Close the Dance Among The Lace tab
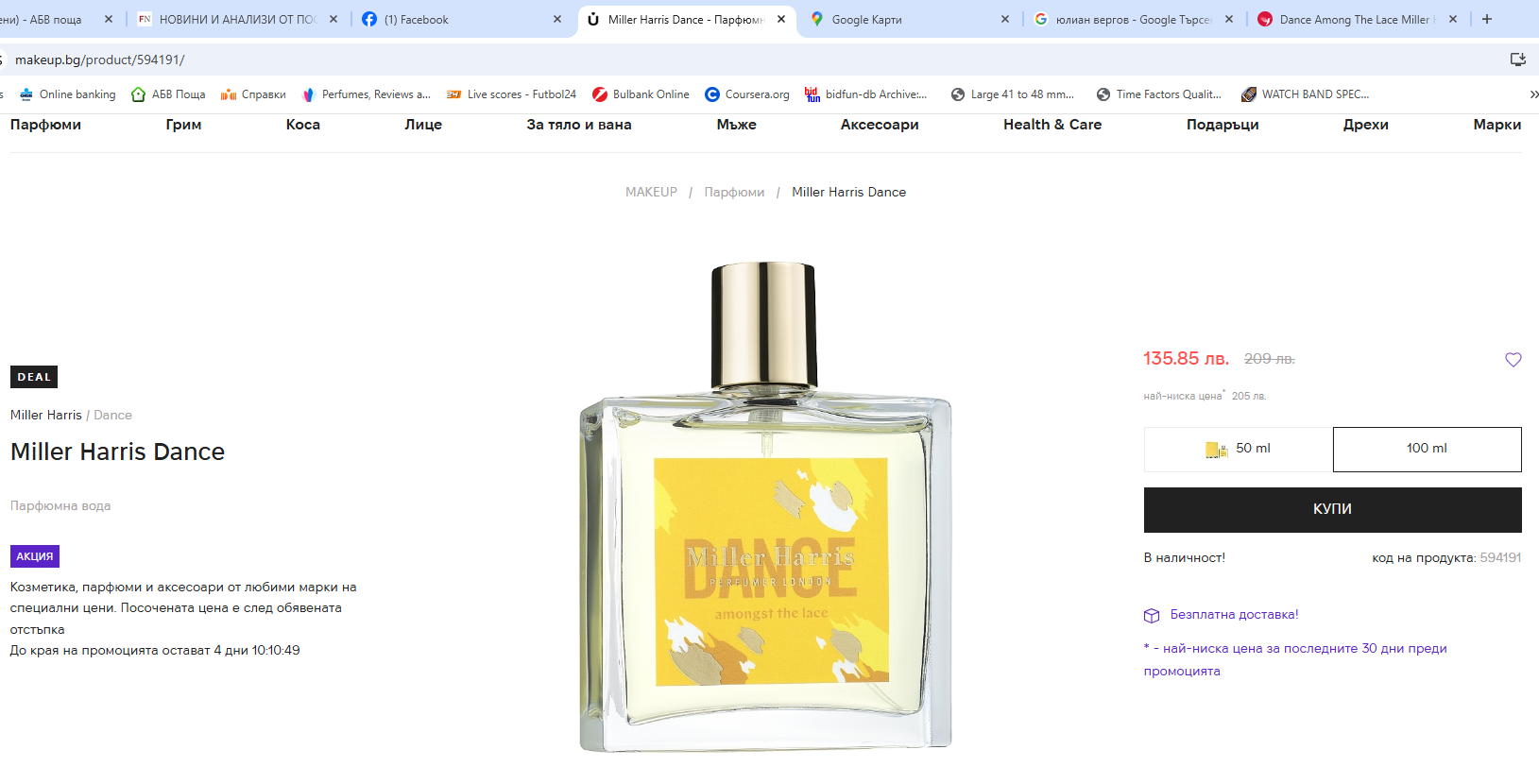 pyautogui.click(x=1452, y=19)
